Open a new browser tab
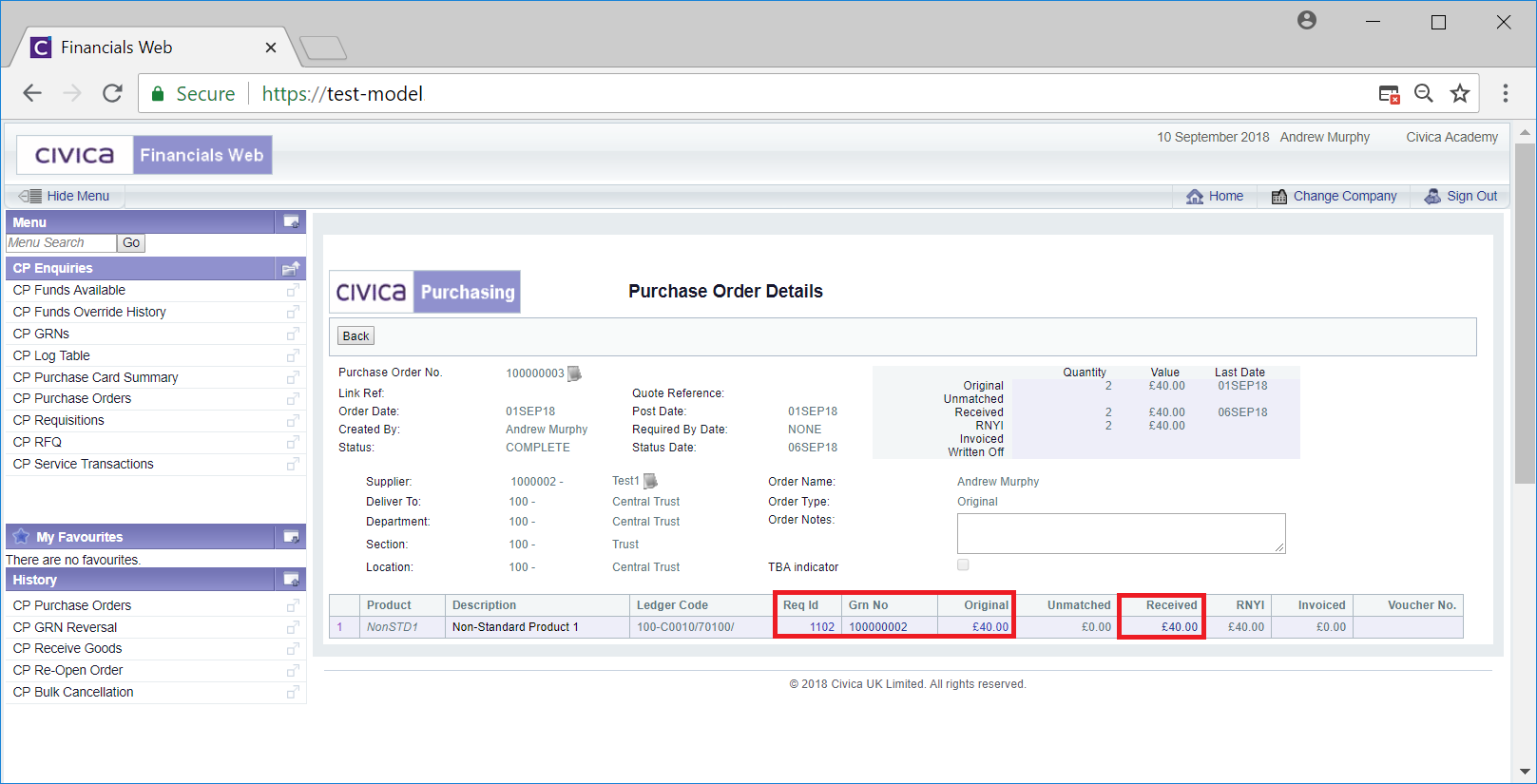The height and width of the screenshot is (784, 1537). pos(323,48)
